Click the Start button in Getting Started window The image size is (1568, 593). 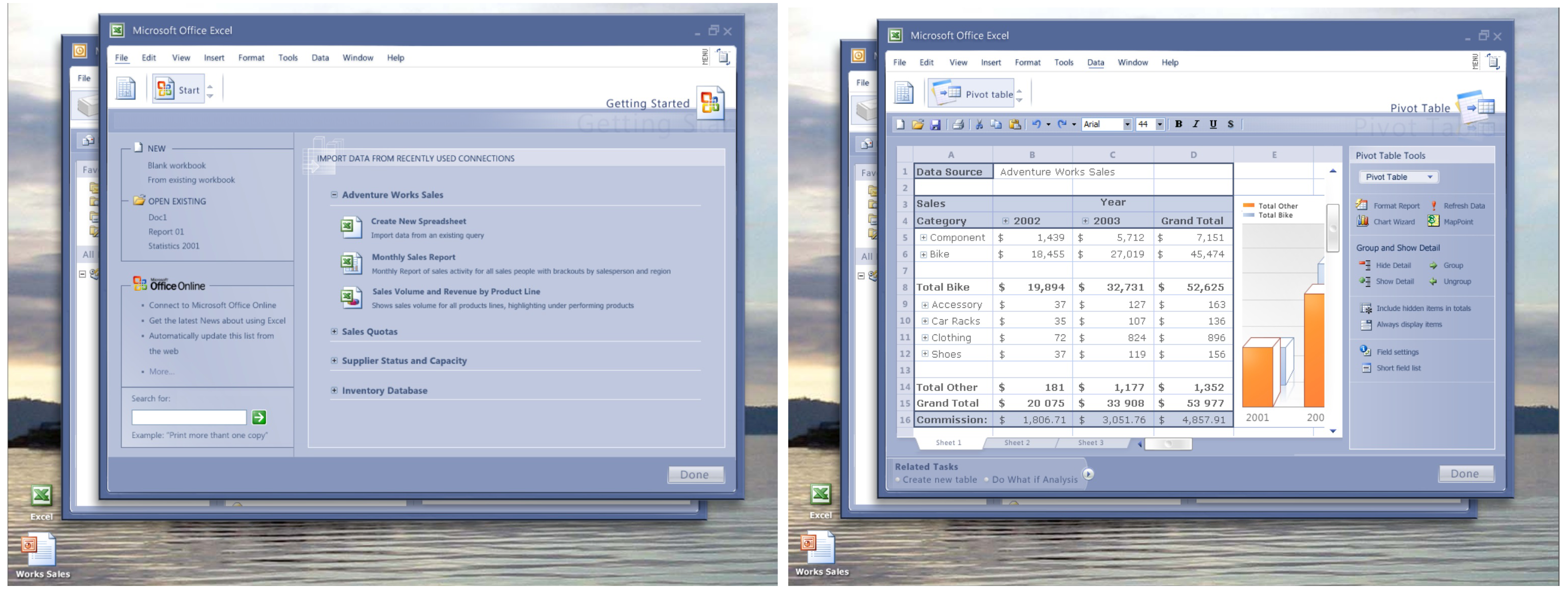pos(178,89)
